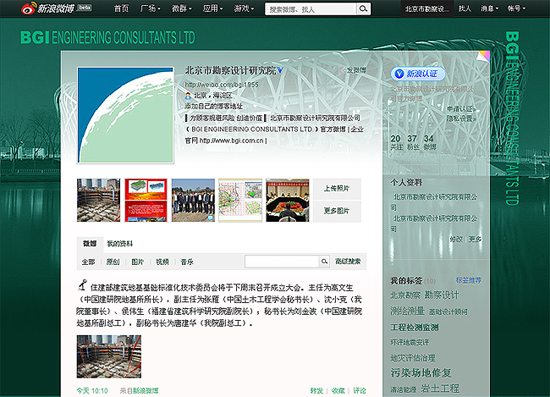Image resolution: width=550 pixels, height=397 pixels.
Task: Select the 全部 filter
Action: pyautogui.click(x=88, y=262)
